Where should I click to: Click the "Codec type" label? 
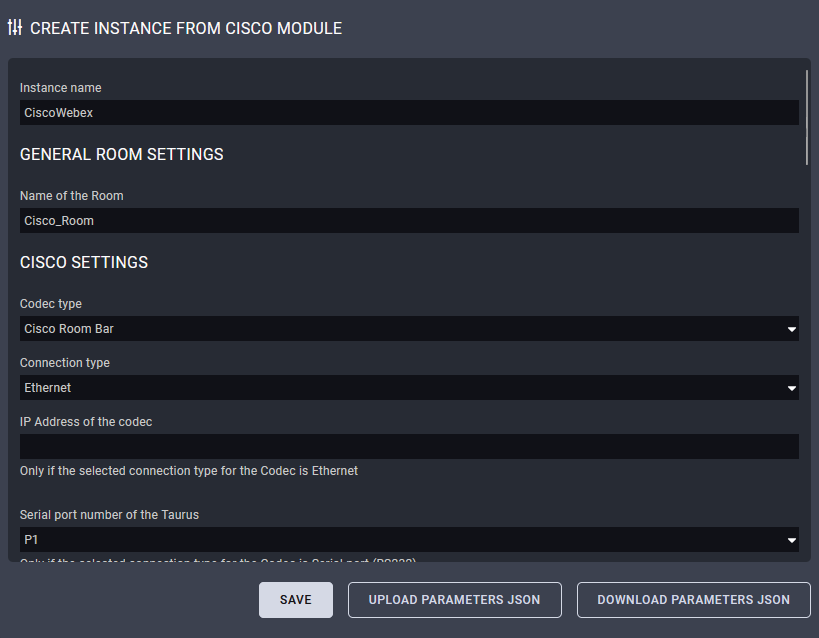click(51, 304)
